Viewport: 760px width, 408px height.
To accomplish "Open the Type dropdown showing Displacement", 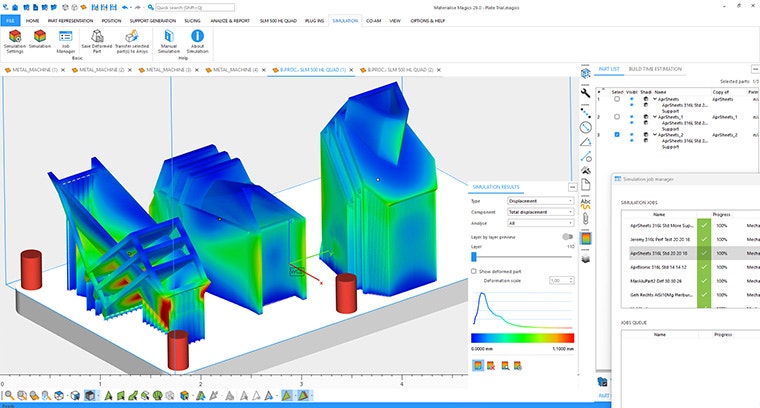I will pyautogui.click(x=540, y=201).
